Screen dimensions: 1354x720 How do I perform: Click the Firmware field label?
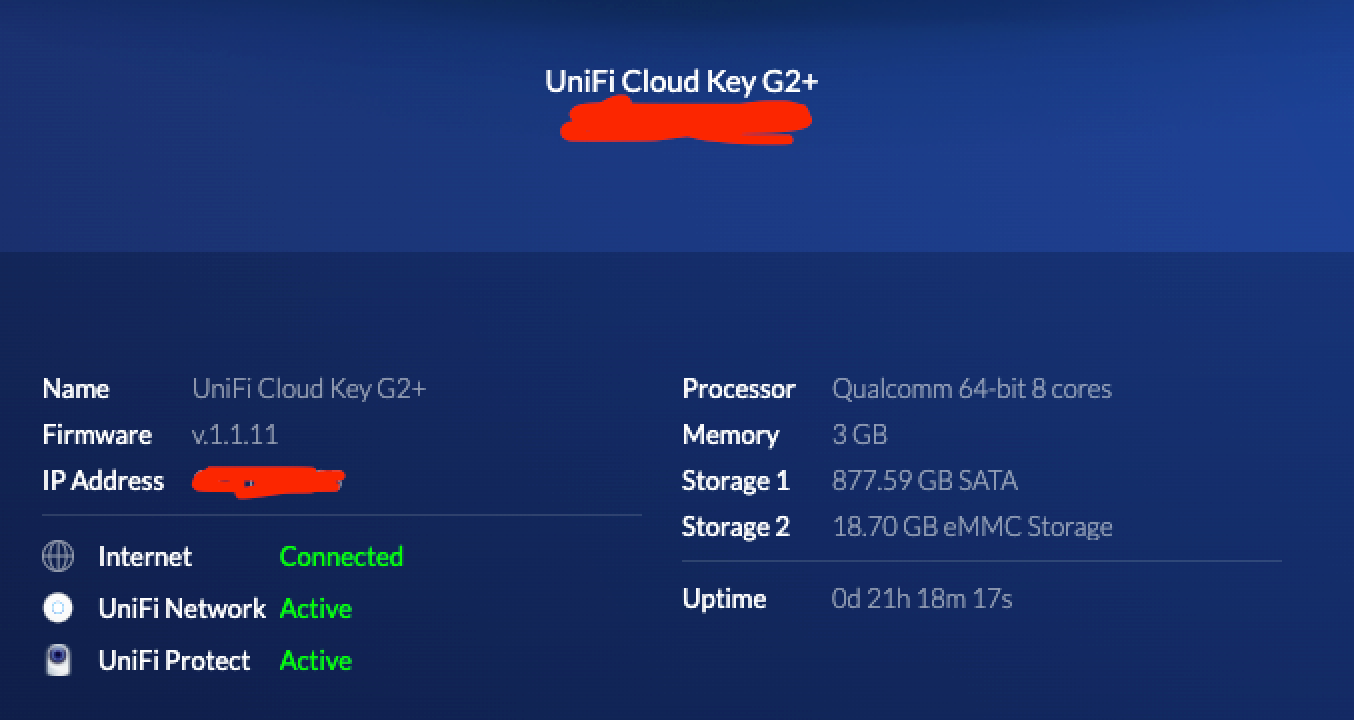97,435
